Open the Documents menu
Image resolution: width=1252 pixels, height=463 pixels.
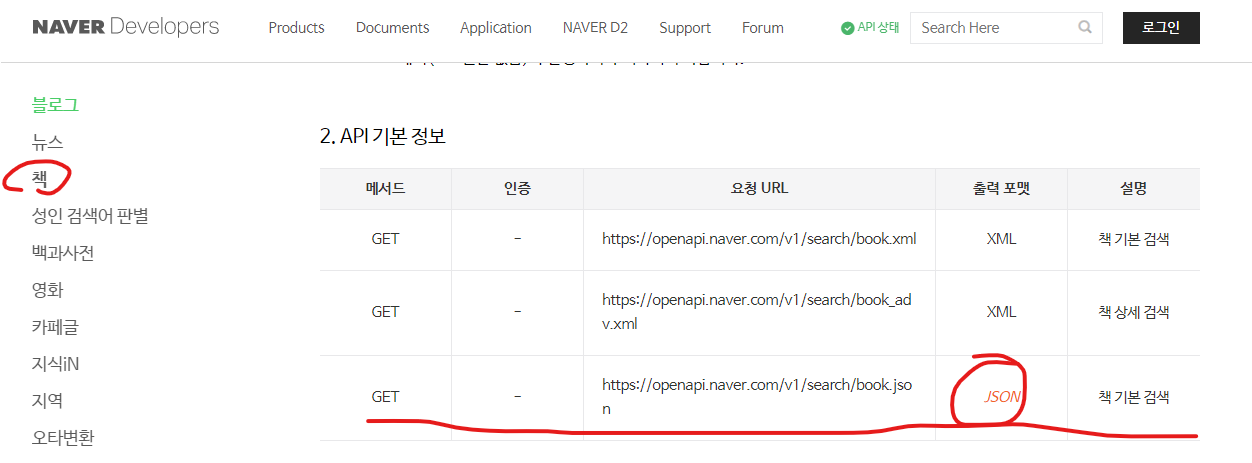click(392, 28)
